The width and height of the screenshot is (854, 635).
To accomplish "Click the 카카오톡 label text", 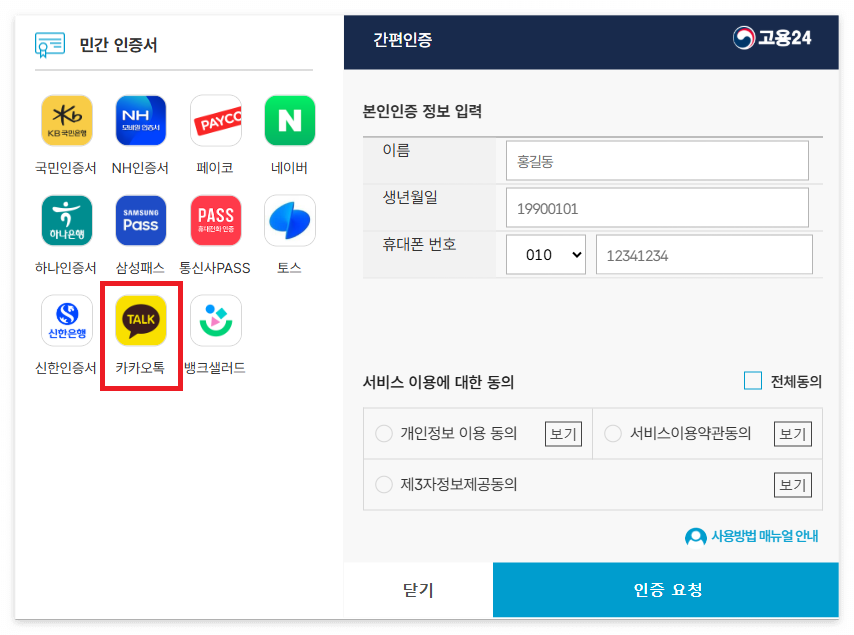I will point(140,368).
